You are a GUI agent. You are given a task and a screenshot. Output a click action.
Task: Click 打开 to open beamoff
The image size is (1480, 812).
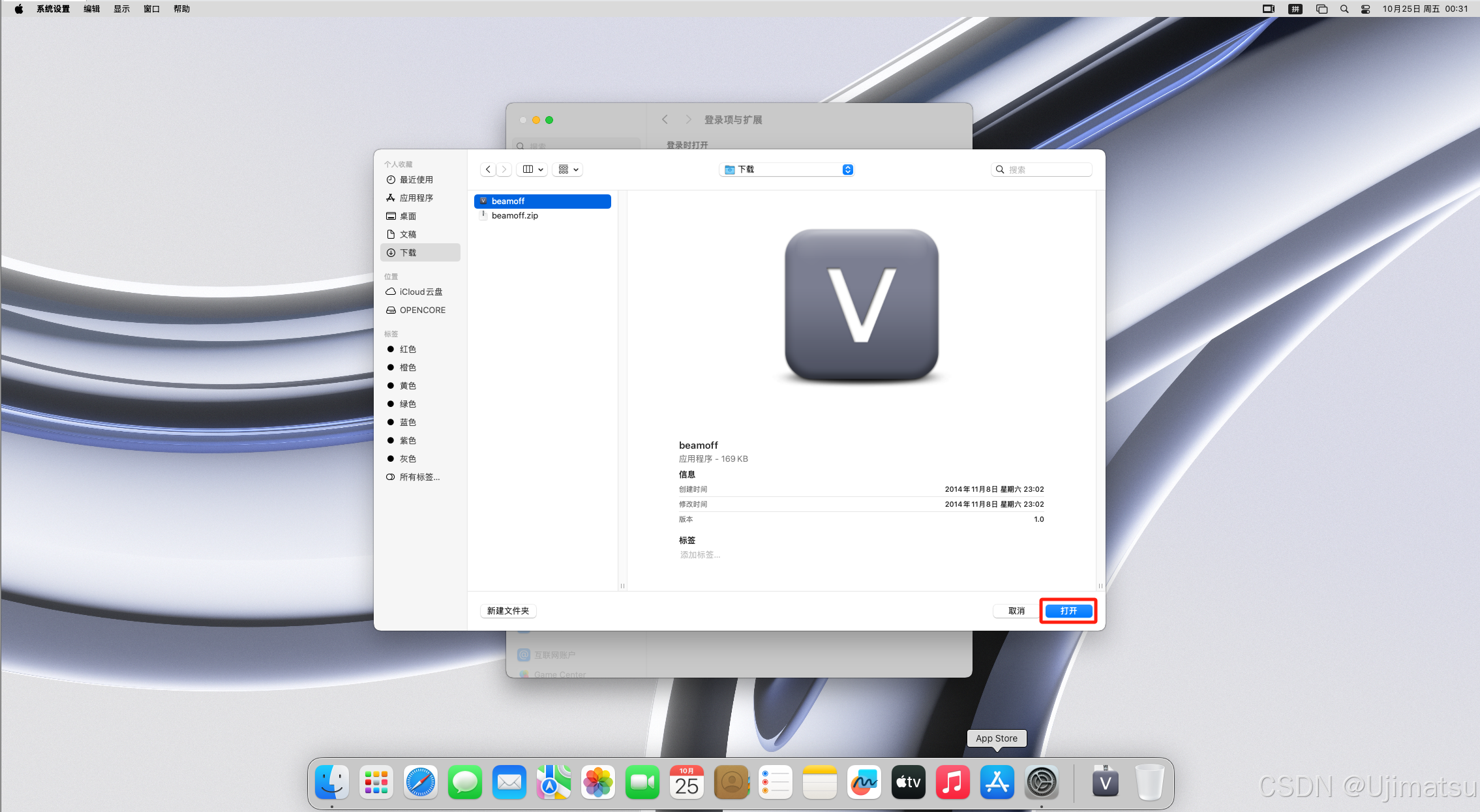1068,611
